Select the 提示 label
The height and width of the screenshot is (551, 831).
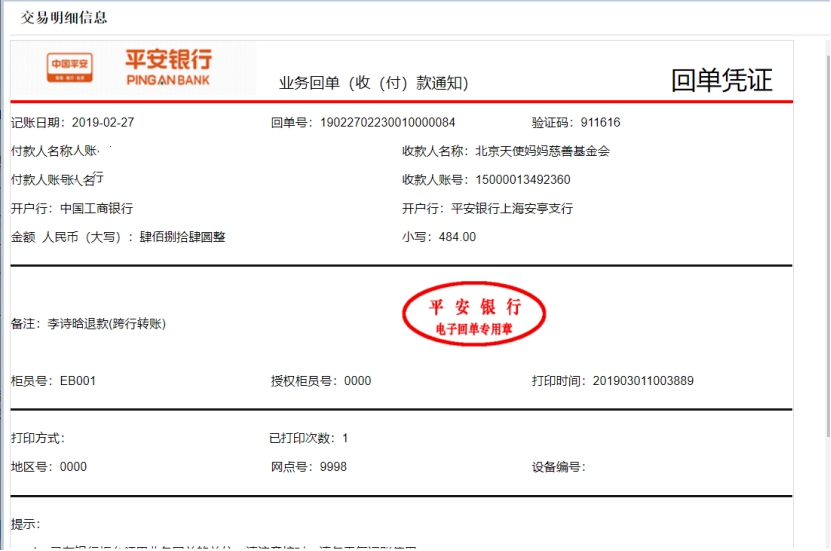point(25,524)
